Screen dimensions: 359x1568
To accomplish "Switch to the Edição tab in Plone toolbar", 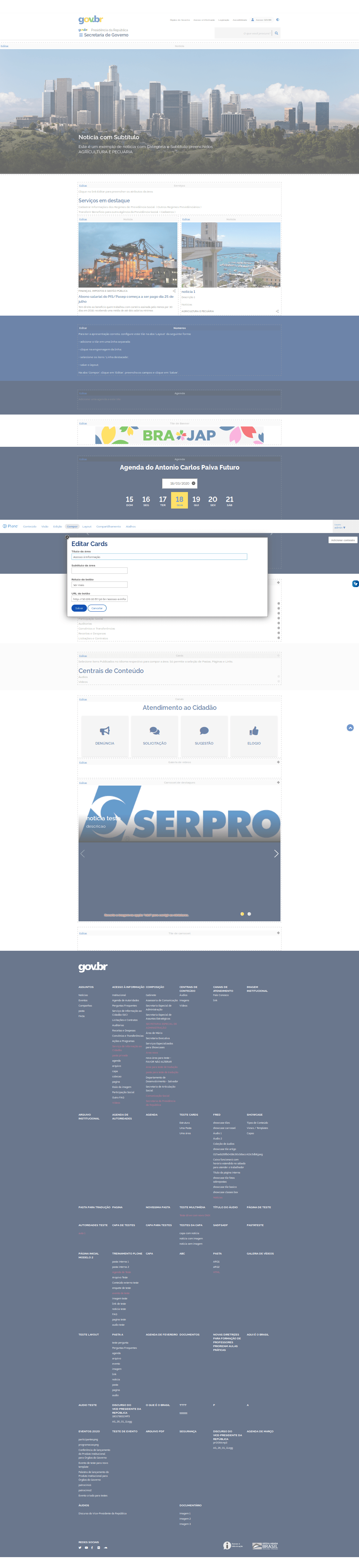I will coord(58,526).
